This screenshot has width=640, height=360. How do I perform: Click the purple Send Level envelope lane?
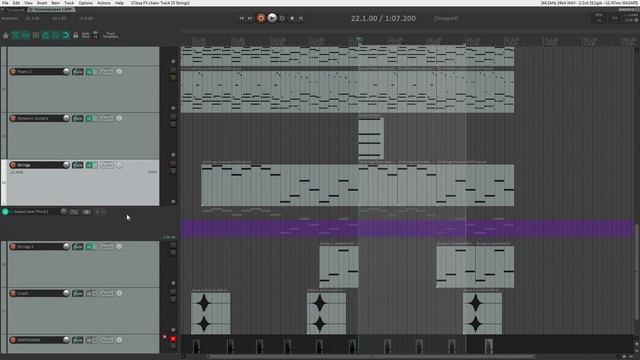coord(407,229)
